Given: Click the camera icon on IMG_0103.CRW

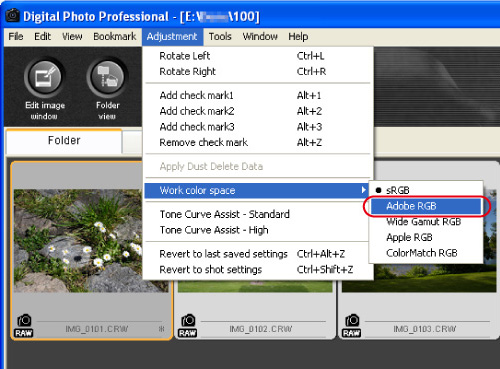Looking at the screenshot, I should point(352,320).
